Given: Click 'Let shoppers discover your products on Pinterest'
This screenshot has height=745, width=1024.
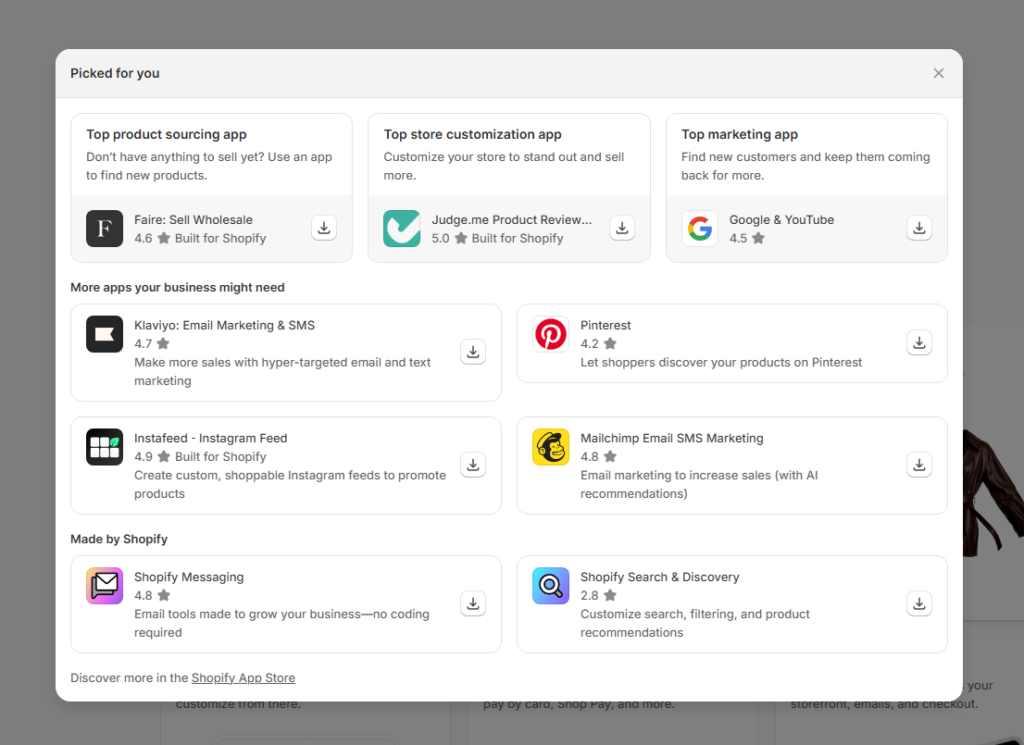Looking at the screenshot, I should click(x=721, y=362).
